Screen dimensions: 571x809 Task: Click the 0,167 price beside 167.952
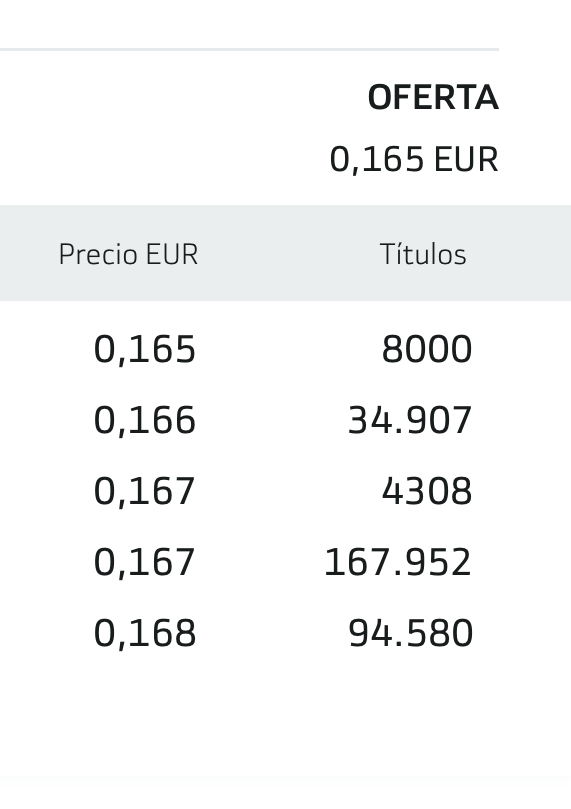(144, 562)
